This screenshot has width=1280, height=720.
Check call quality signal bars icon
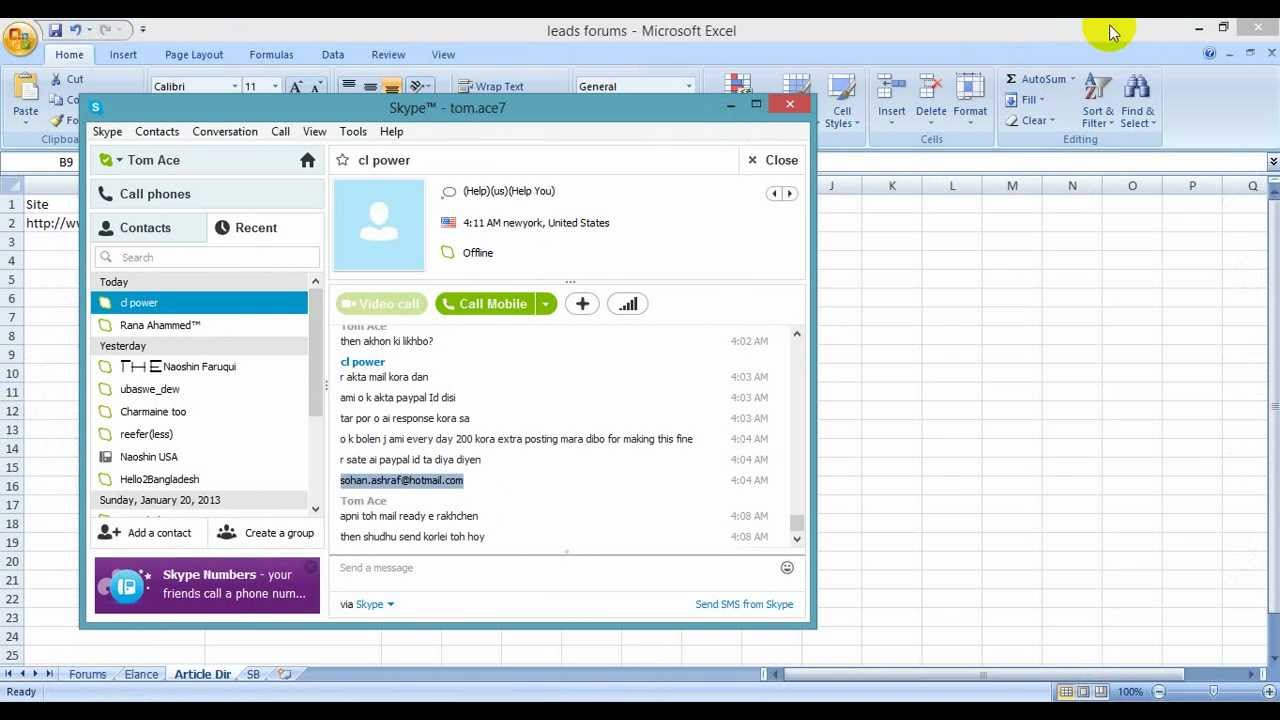pyautogui.click(x=628, y=304)
